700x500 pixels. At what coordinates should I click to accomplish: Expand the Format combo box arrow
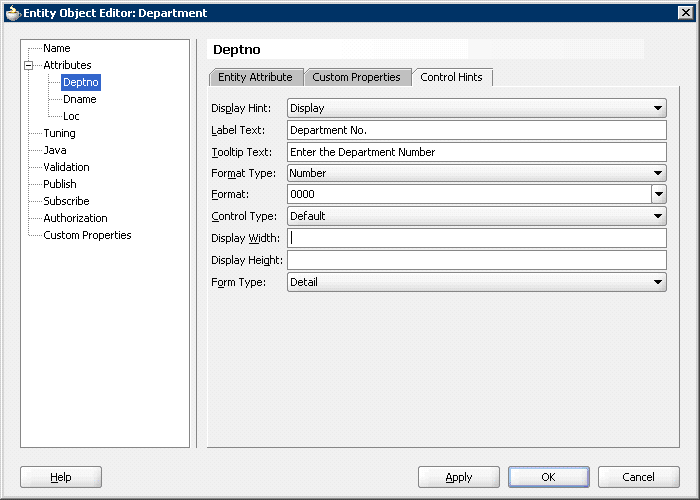point(659,195)
